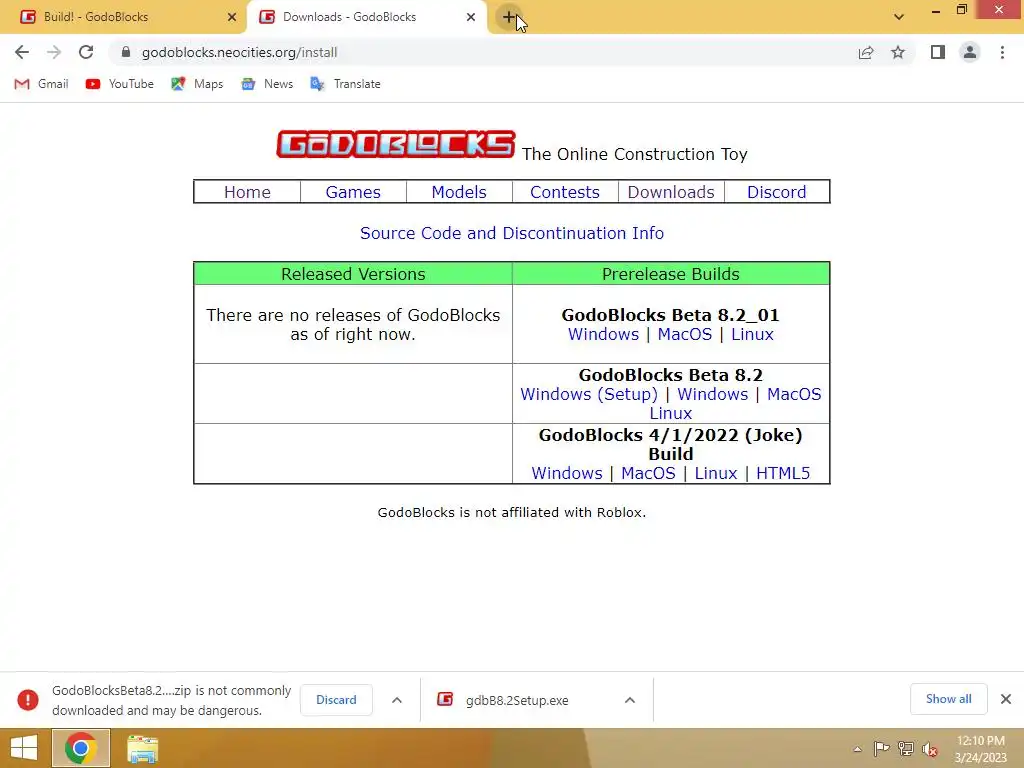Click the dangerous download warning icon
The width and height of the screenshot is (1024, 768).
click(27, 700)
